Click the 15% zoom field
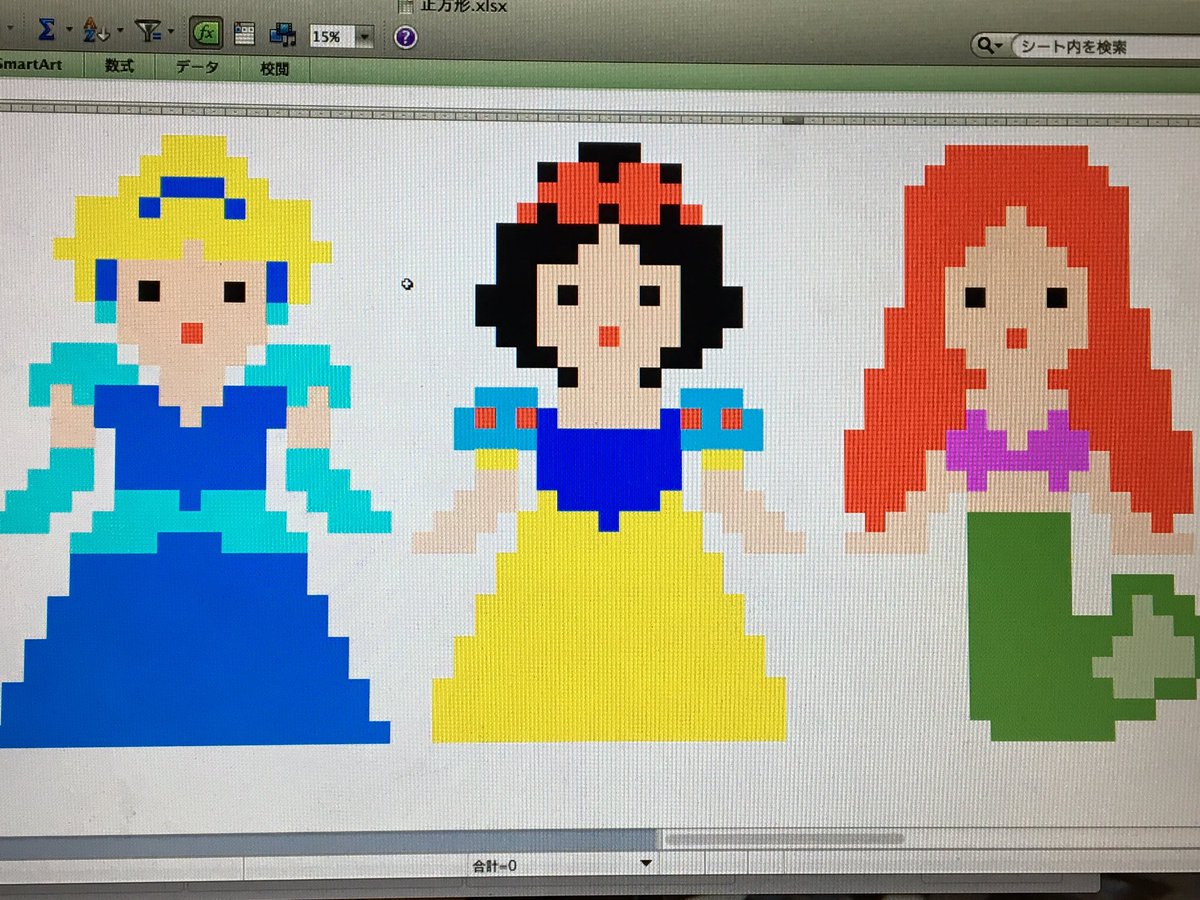The image size is (1200, 900). 331,37
